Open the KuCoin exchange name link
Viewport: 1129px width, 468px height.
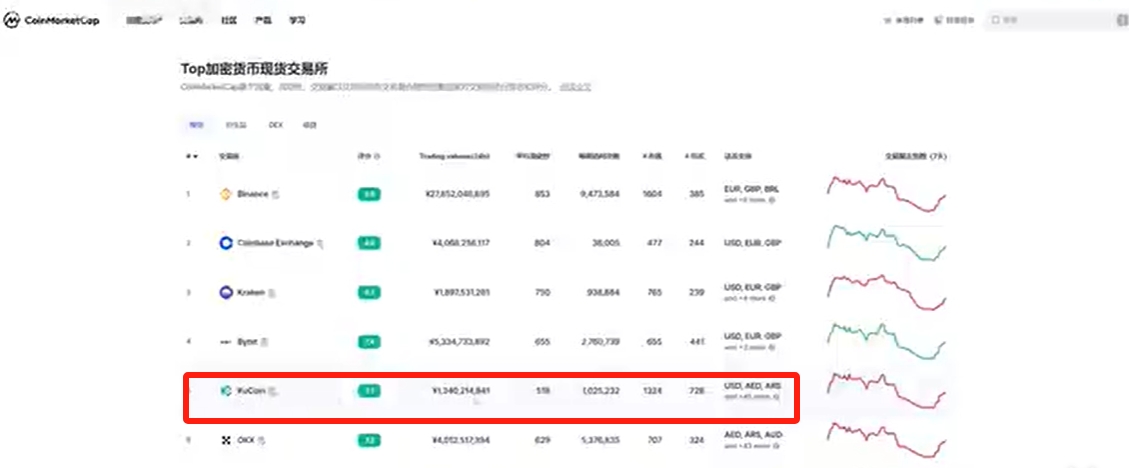tap(251, 390)
